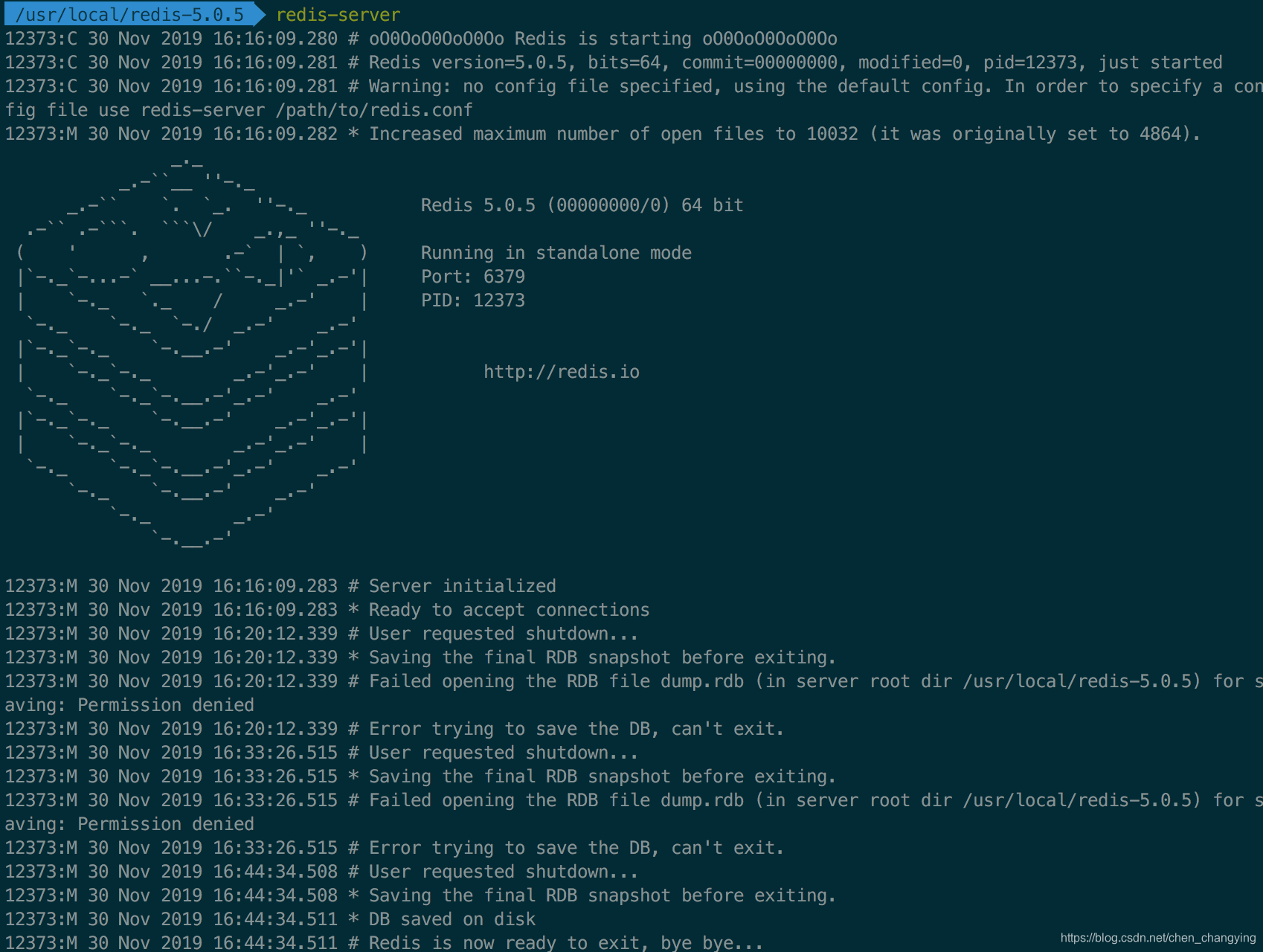Image resolution: width=1263 pixels, height=952 pixels.
Task: Click the 16:44:34.508 'Saving the final RDB snapshot' line
Action: (420, 895)
